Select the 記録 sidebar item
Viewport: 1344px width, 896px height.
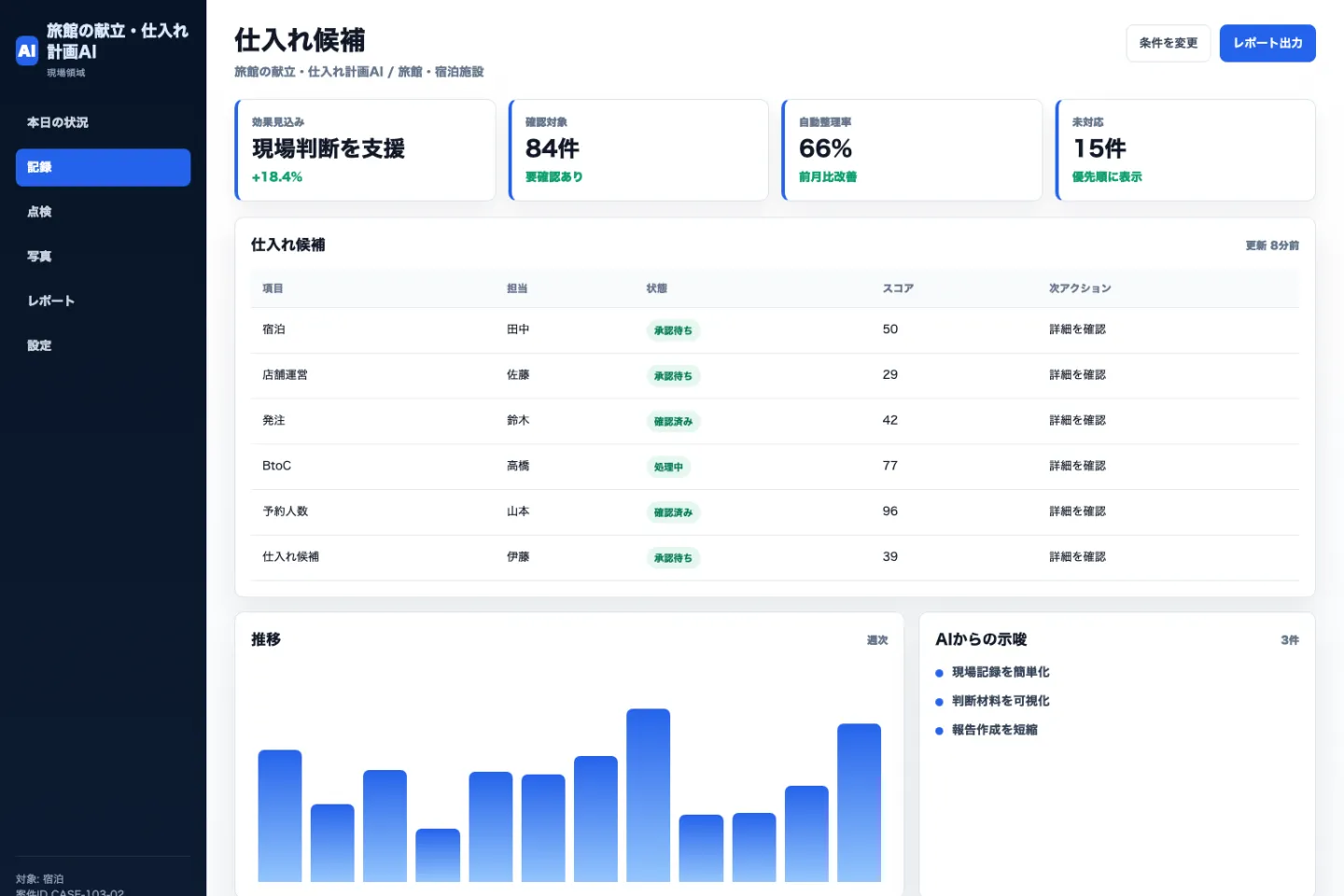103,167
